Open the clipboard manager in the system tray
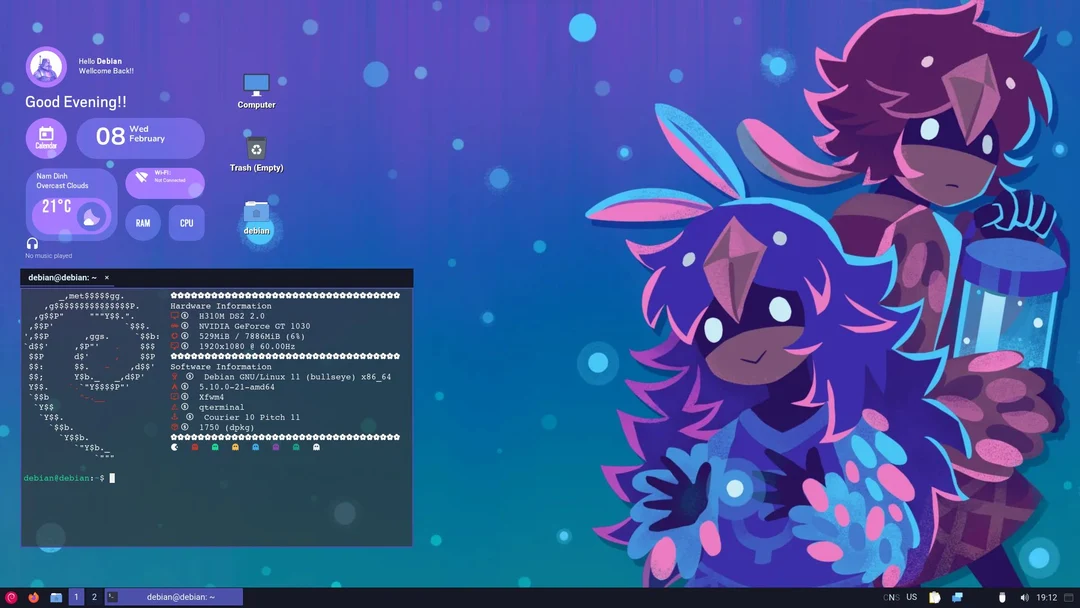Viewport: 1080px width, 608px height. click(x=933, y=596)
